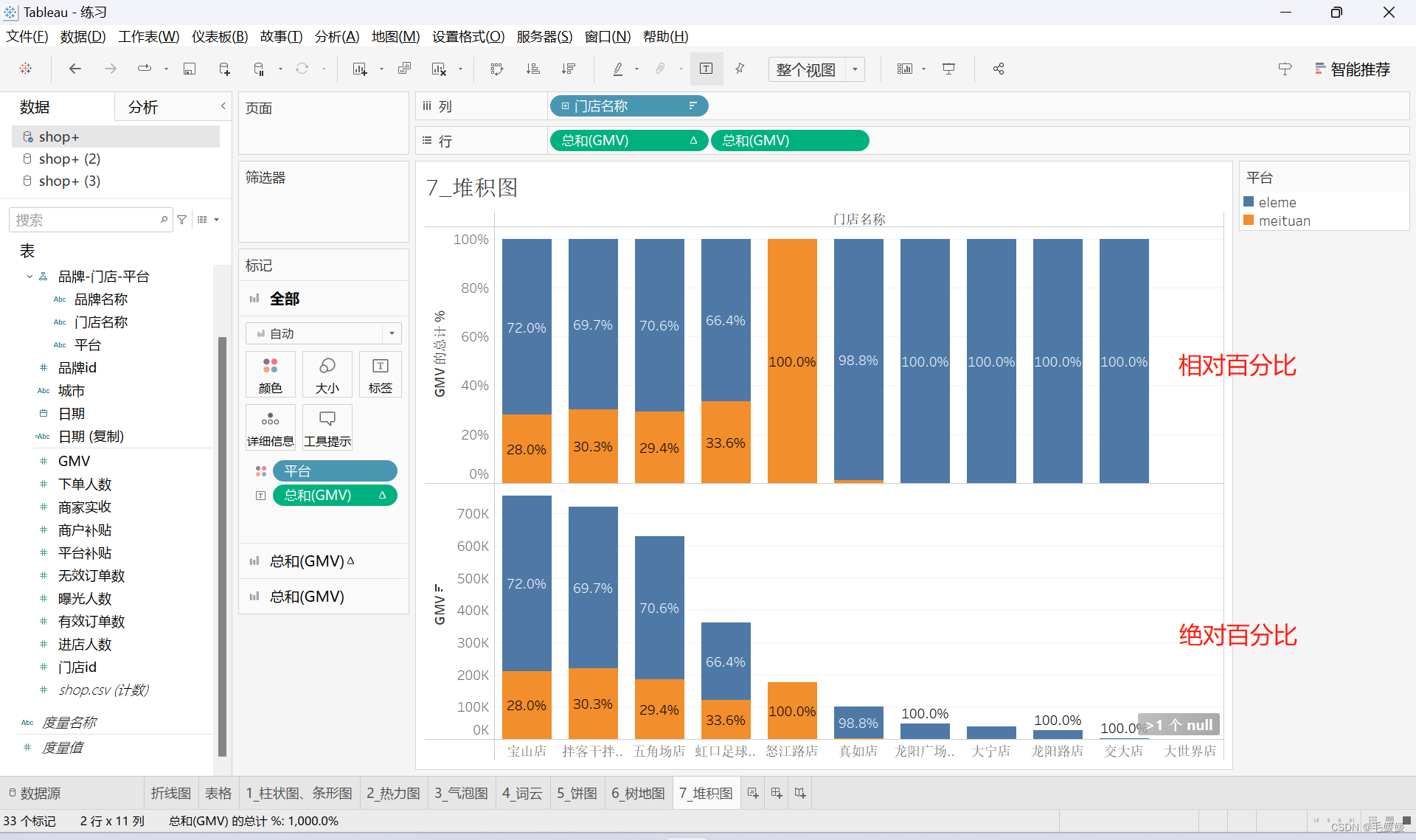Select shop+ (2) data source

pos(69,159)
